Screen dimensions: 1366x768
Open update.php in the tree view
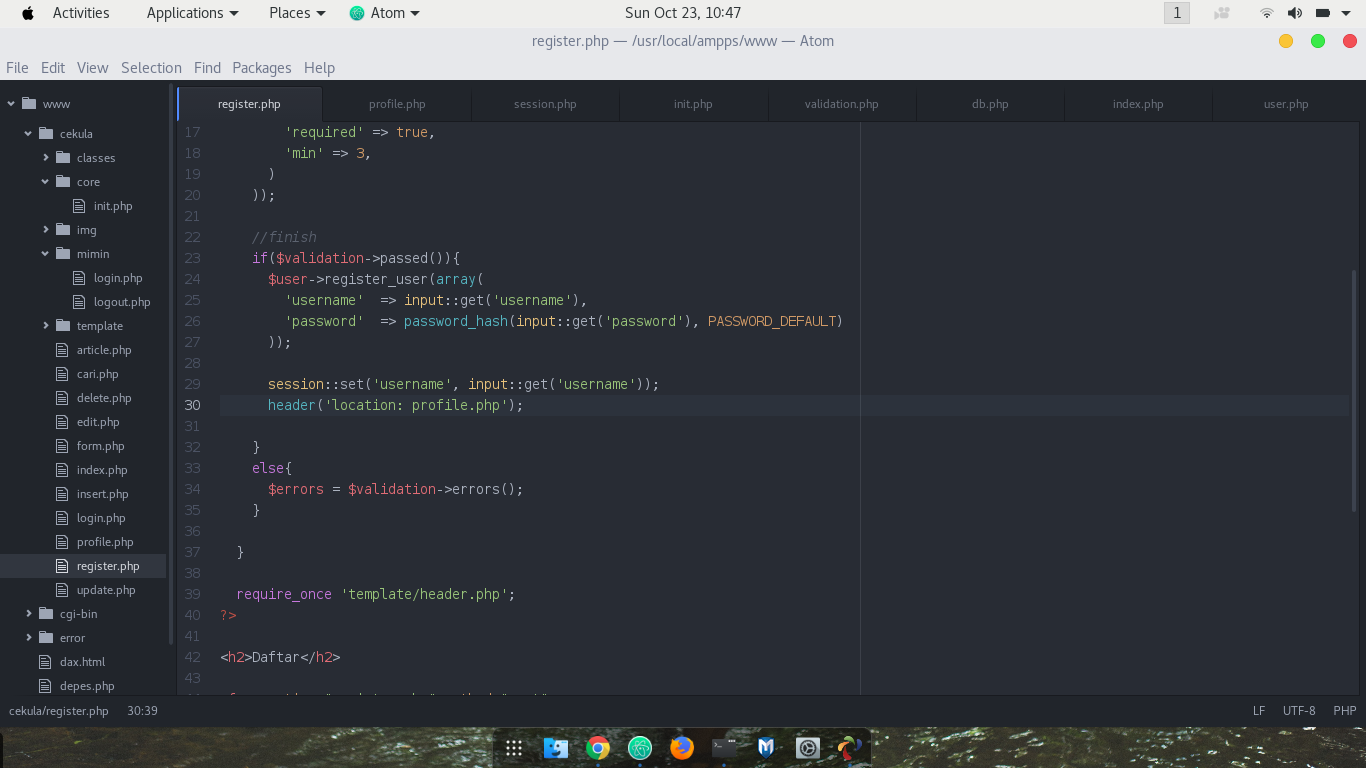pyautogui.click(x=106, y=589)
